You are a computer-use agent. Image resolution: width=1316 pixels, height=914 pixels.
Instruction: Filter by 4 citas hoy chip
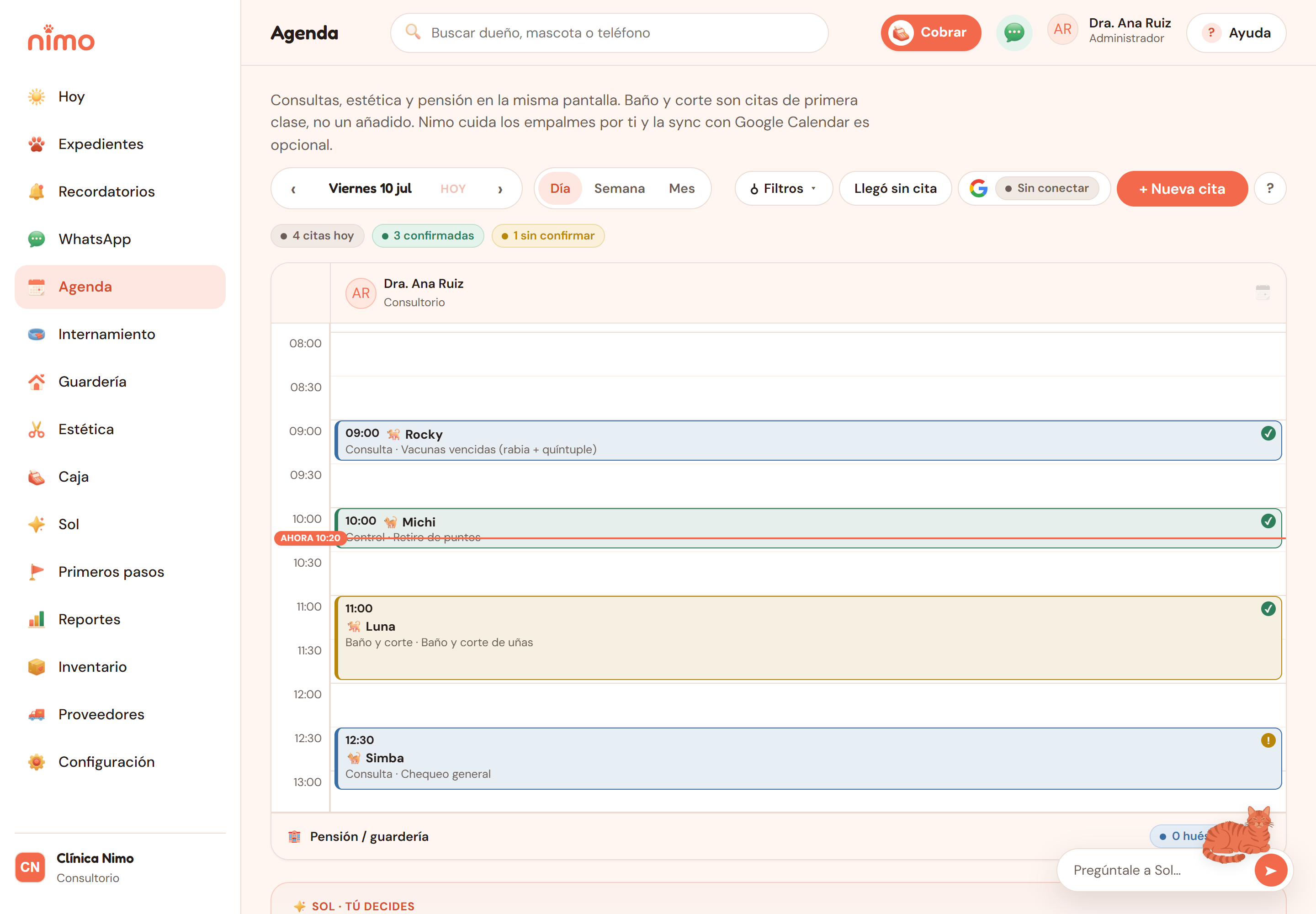coord(318,236)
